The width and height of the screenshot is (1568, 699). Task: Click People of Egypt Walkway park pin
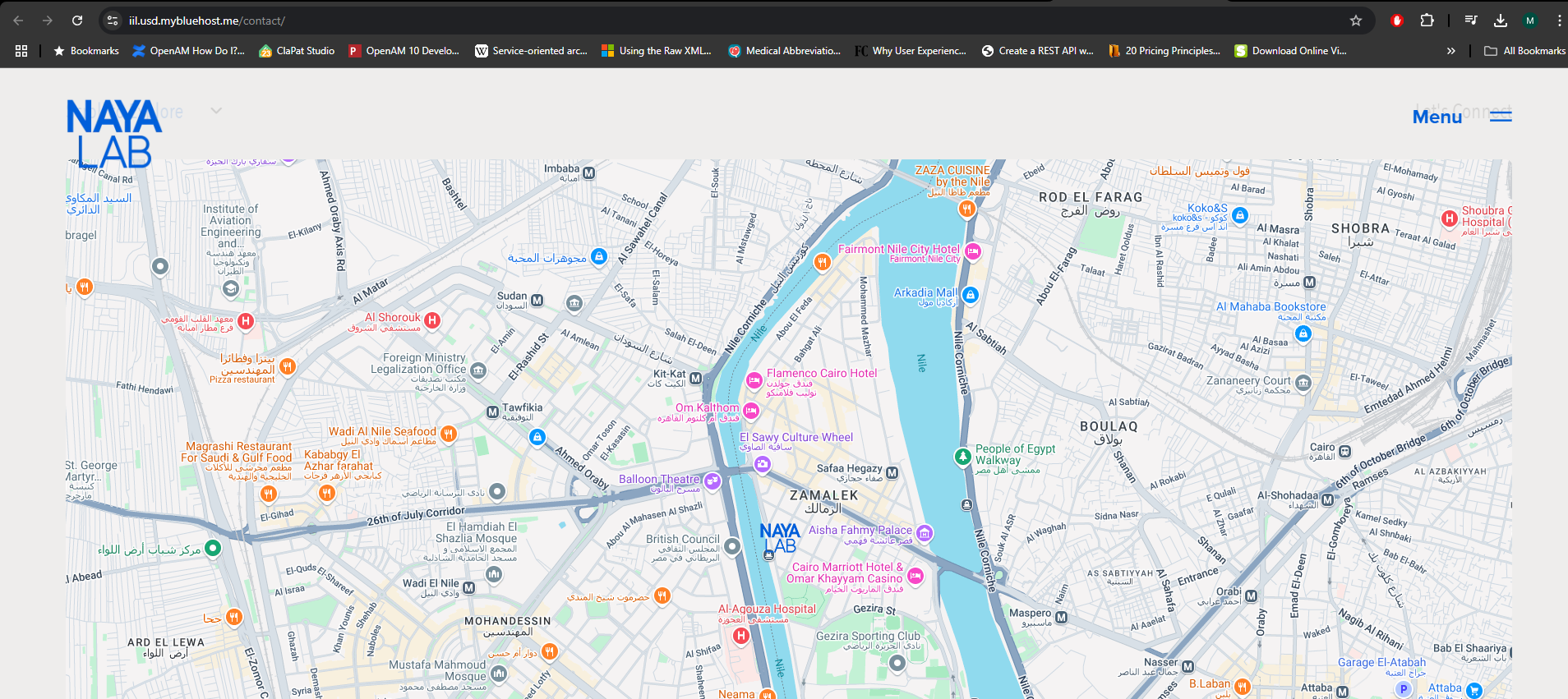(x=963, y=456)
